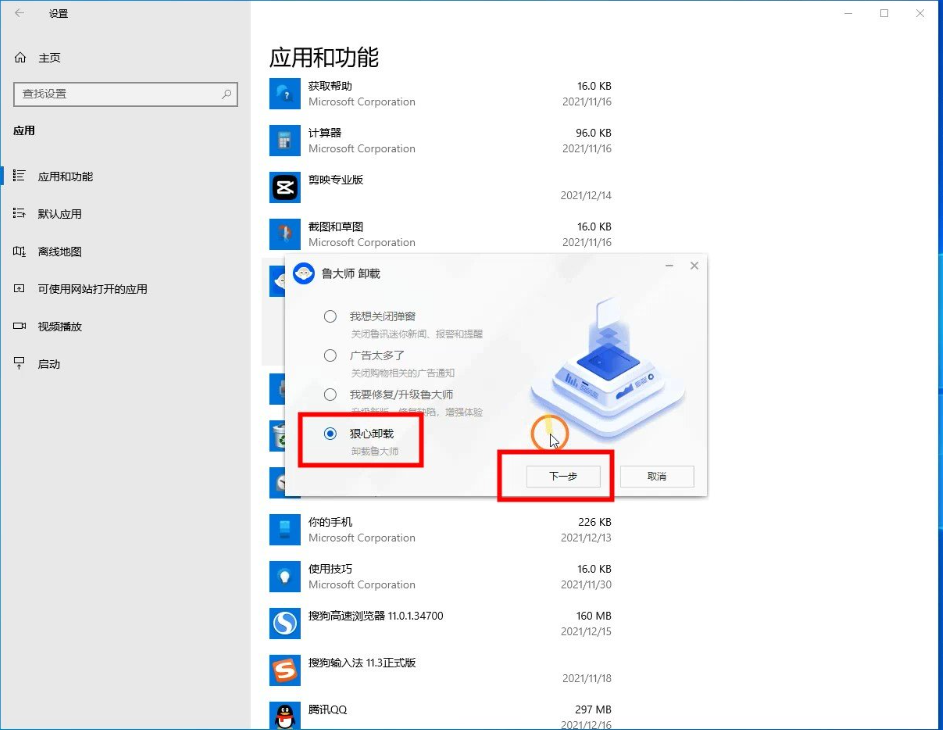
Task: Close the 鲁大师 卸载 dialog
Action: (x=694, y=265)
